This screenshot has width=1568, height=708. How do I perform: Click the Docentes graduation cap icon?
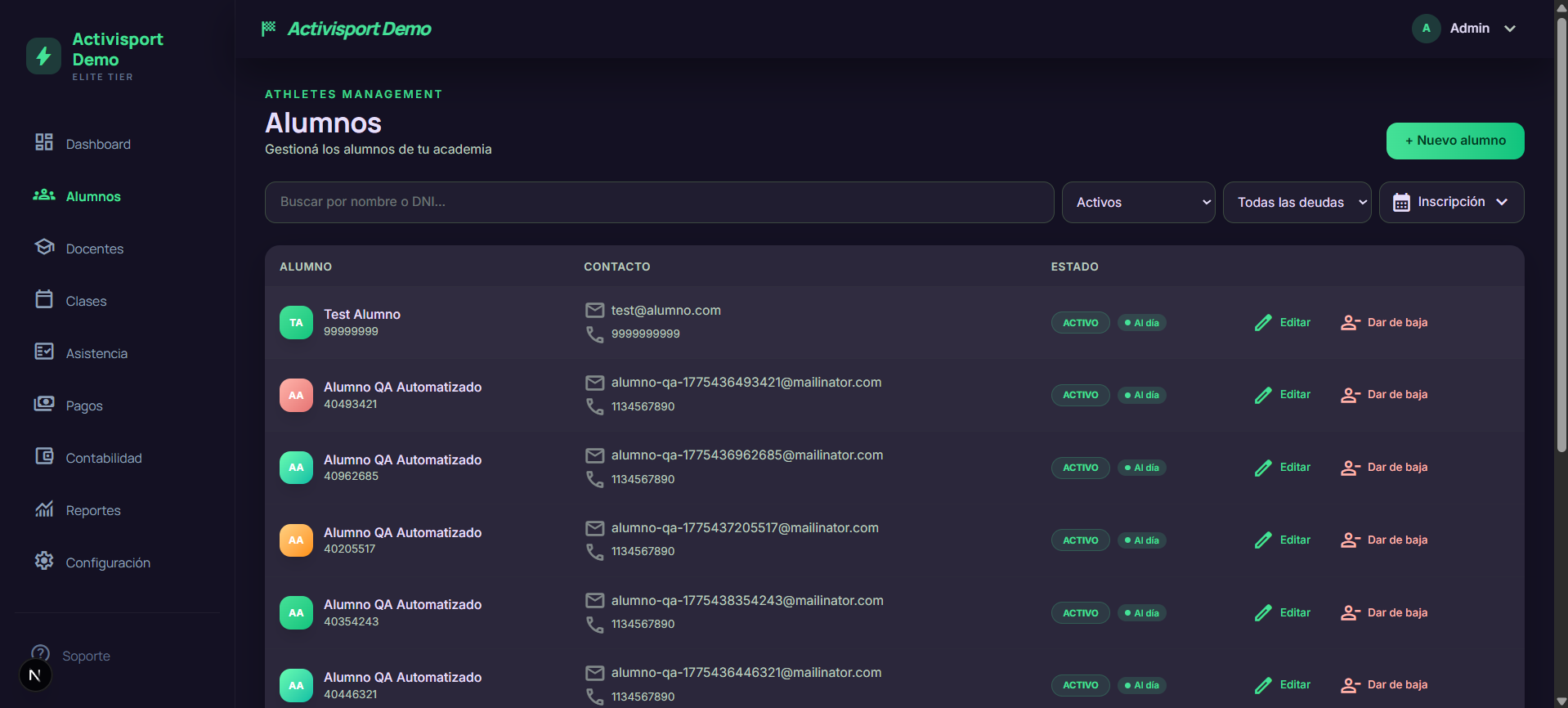pyautogui.click(x=44, y=247)
